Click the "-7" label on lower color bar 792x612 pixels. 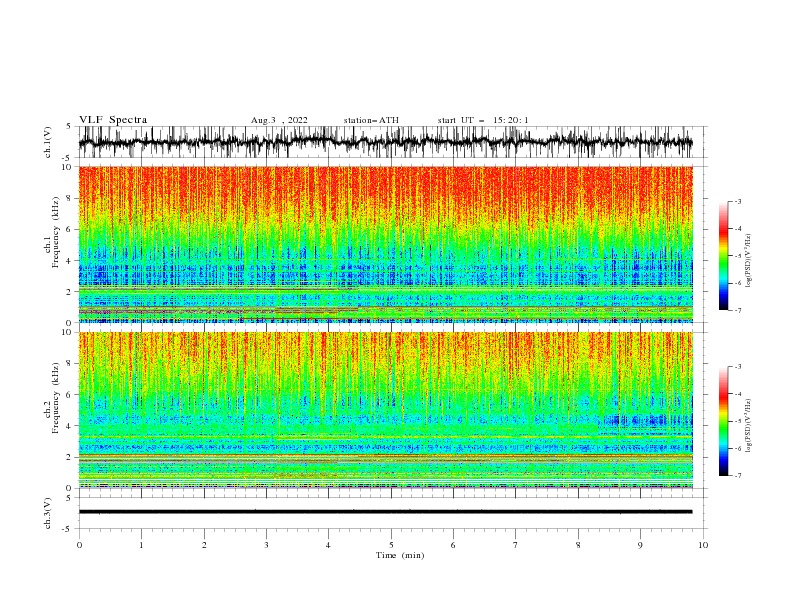pos(737,475)
